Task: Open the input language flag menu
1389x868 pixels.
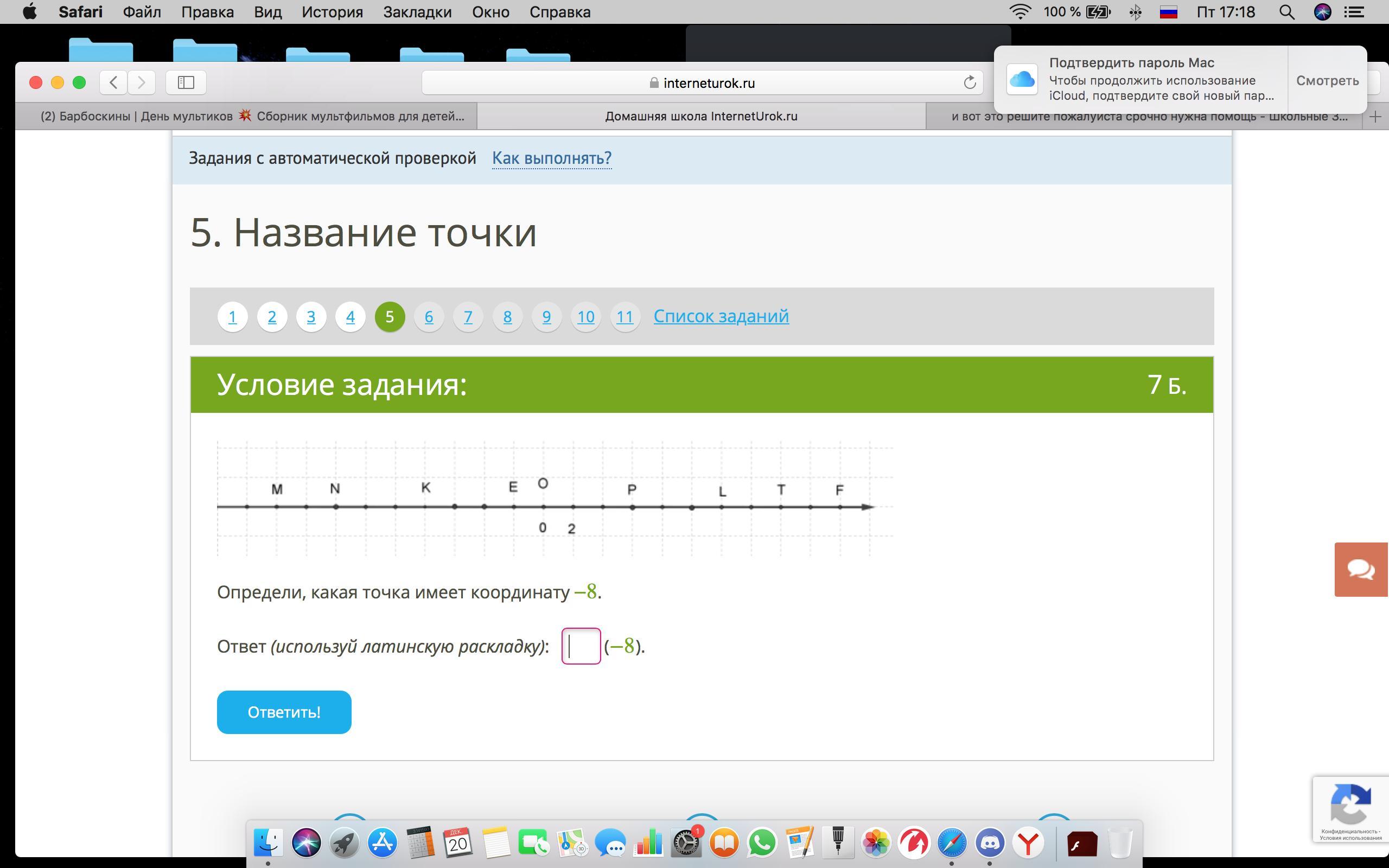Action: click(1169, 12)
